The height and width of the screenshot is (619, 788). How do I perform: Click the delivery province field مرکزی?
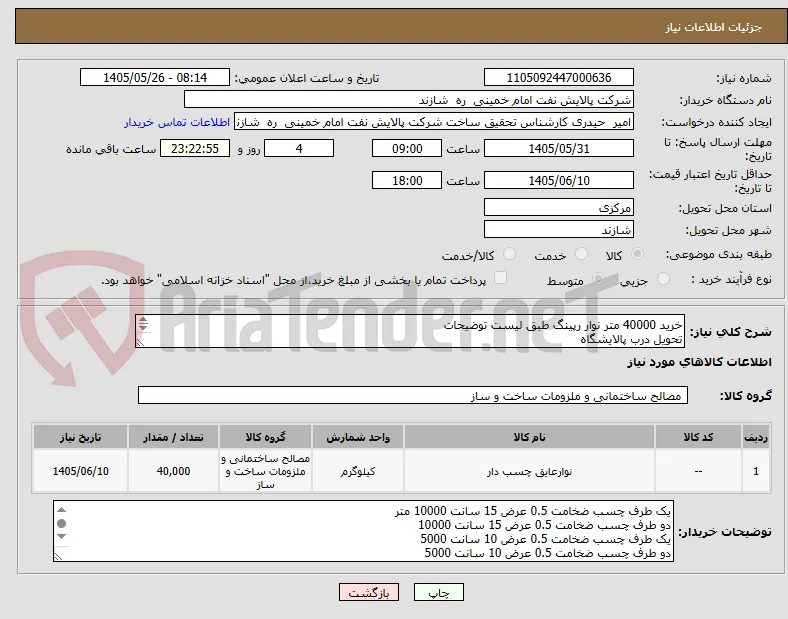[558, 208]
